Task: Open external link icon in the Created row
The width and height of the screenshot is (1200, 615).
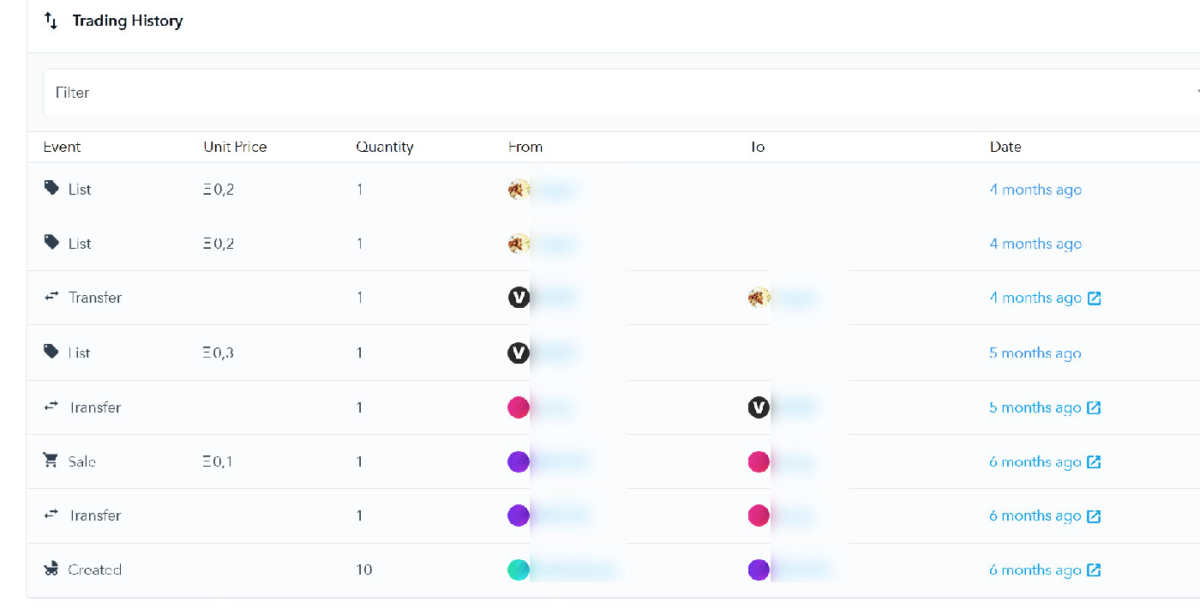Action: 1094,570
